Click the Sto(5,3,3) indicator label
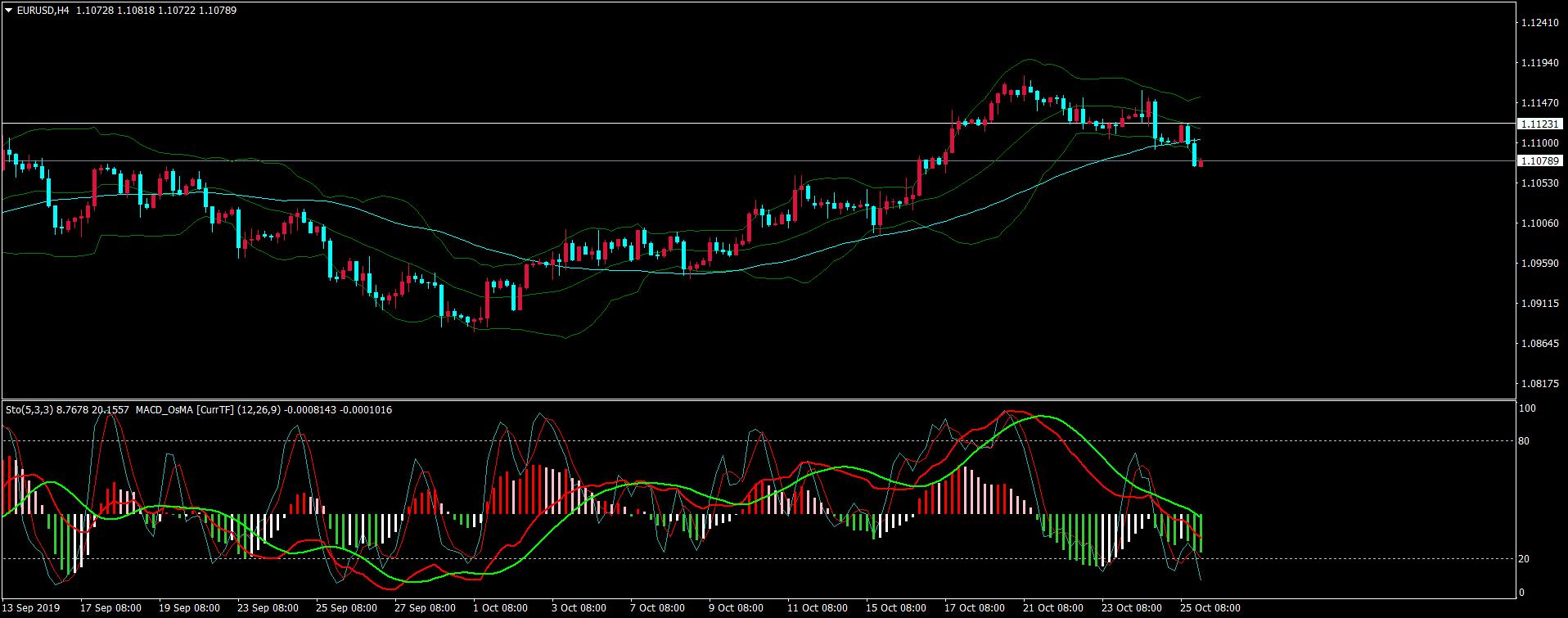Viewport: 1568px width, 618px height. click(29, 410)
